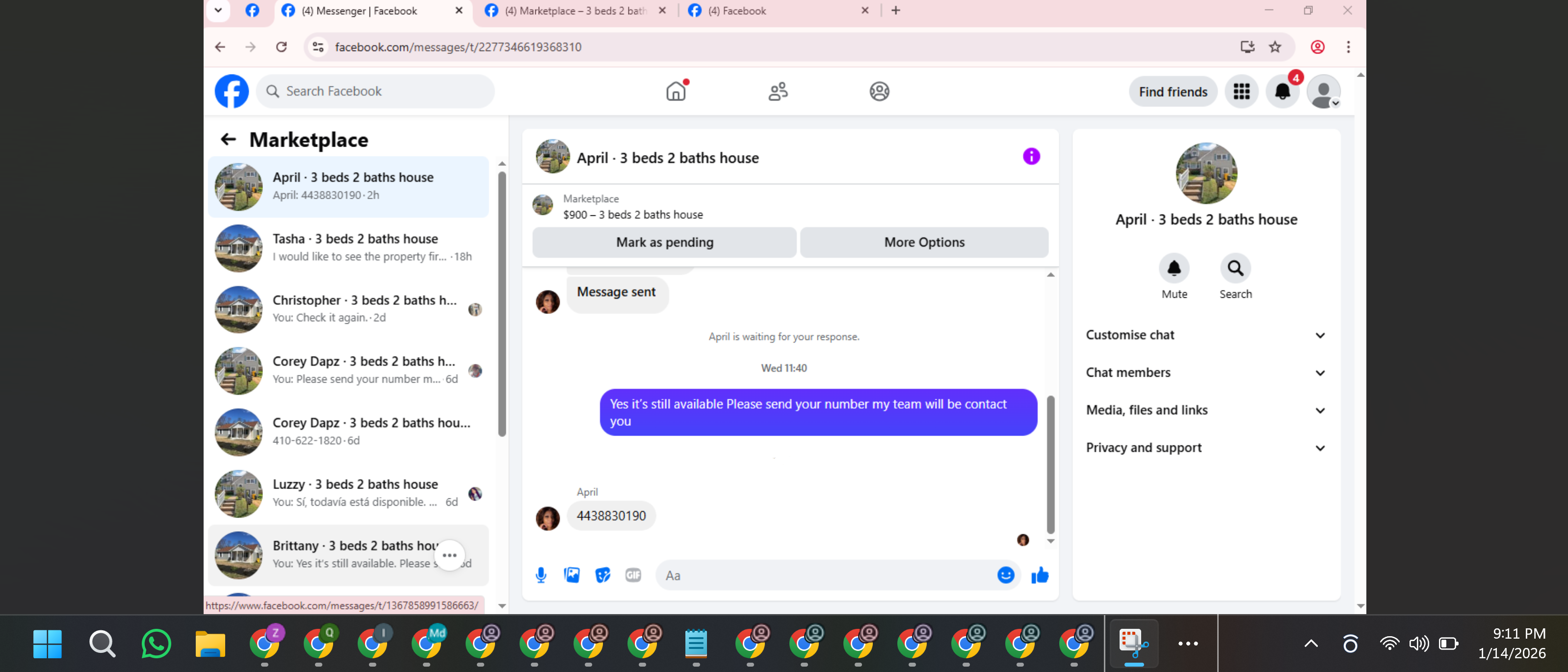Open the sticker picker icon

(602, 575)
